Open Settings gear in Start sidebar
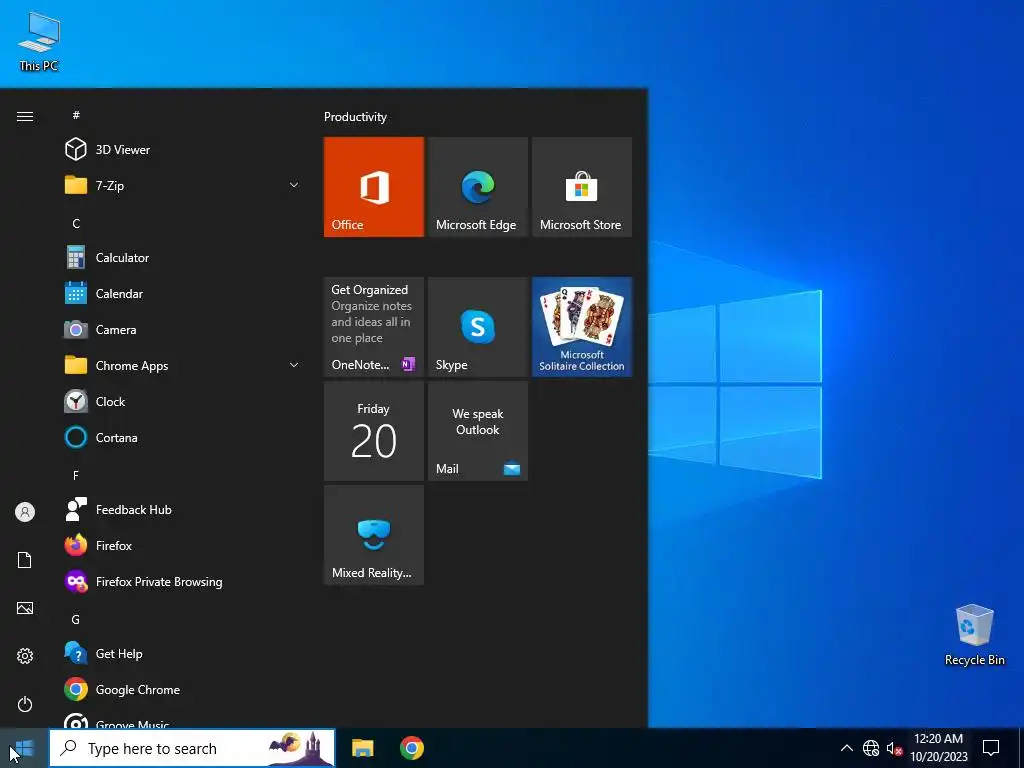This screenshot has height=768, width=1024. pyautogui.click(x=25, y=656)
